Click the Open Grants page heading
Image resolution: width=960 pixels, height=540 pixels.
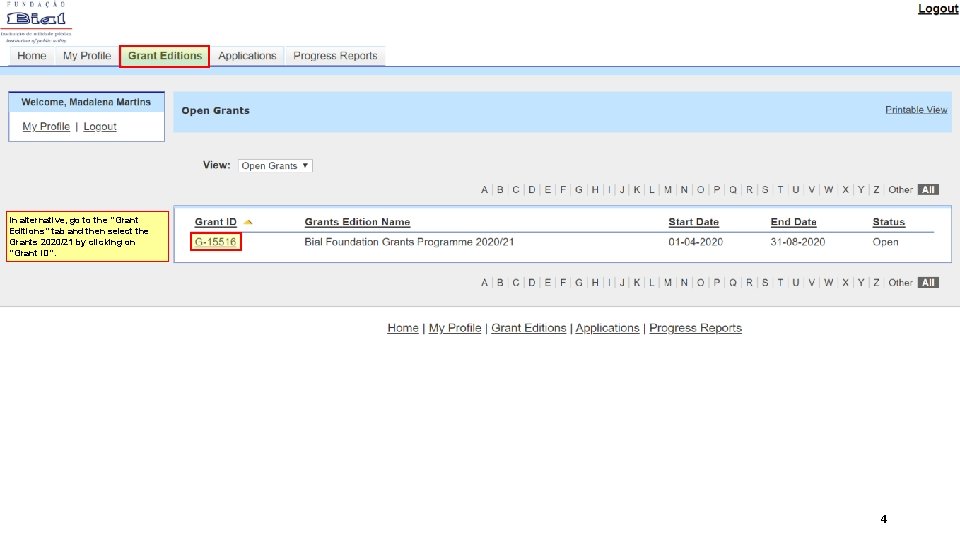click(x=216, y=111)
